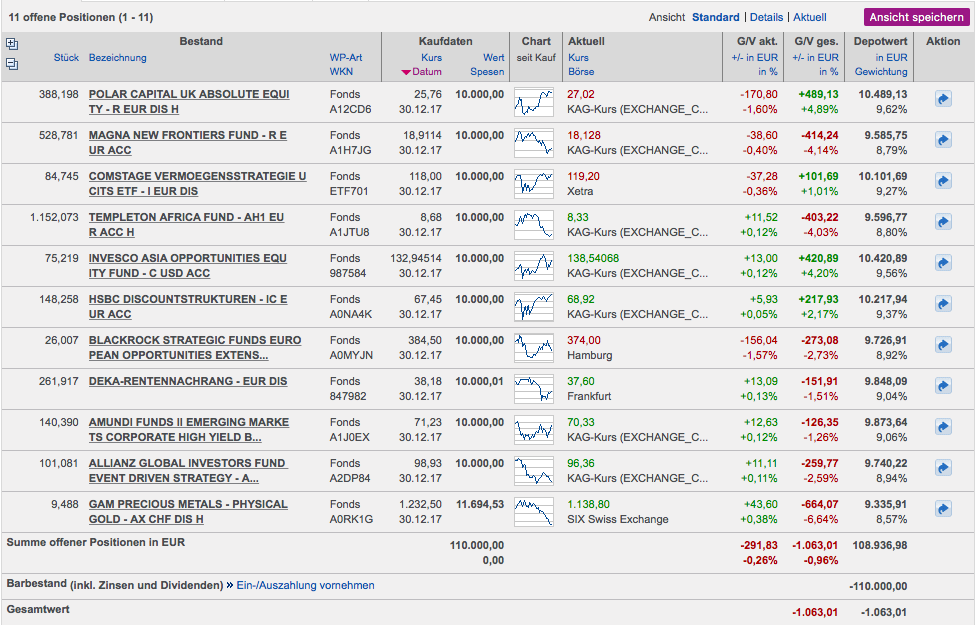Open action icon for GAM Precious Metals

point(942,510)
